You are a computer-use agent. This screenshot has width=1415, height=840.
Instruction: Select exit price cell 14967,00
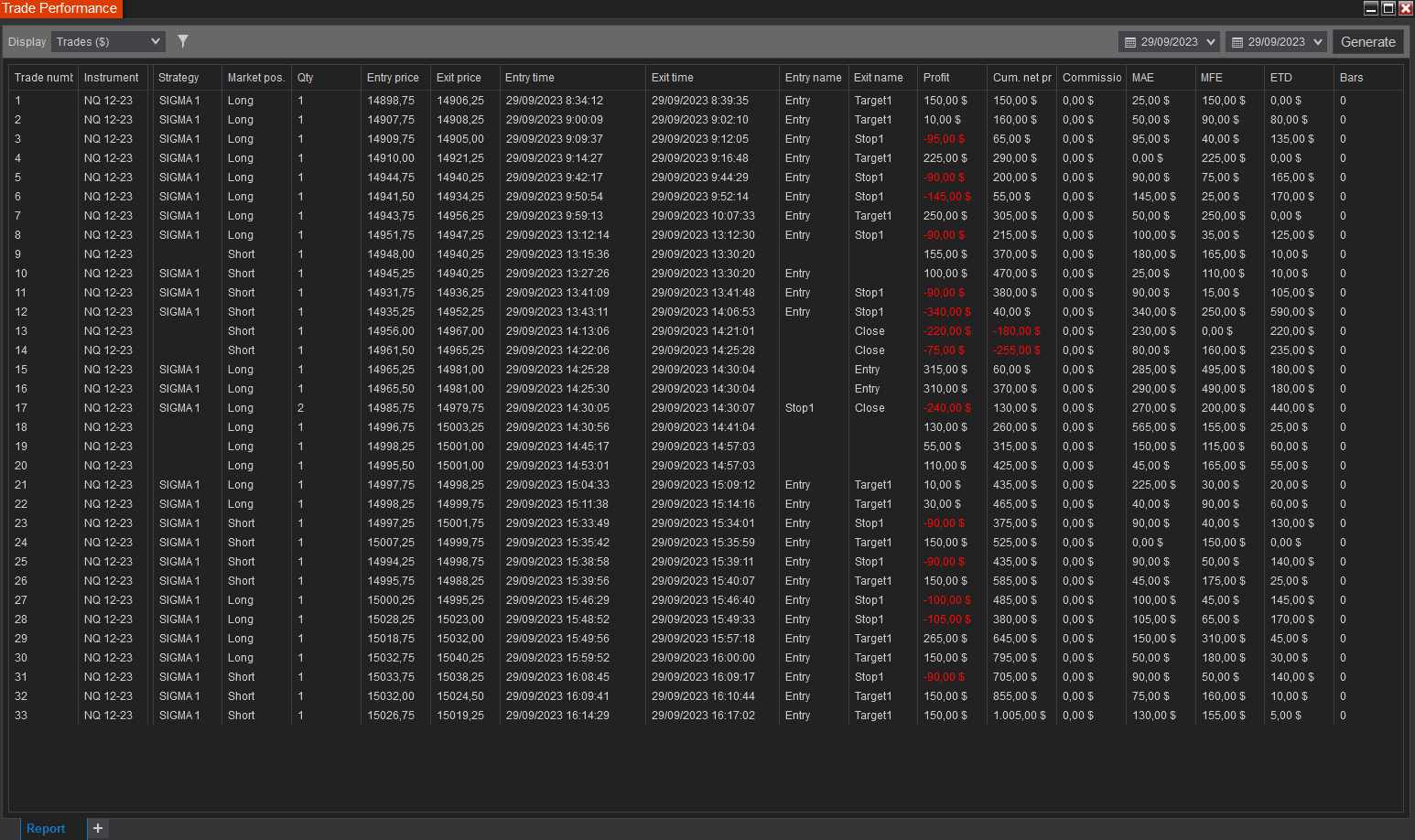[460, 331]
